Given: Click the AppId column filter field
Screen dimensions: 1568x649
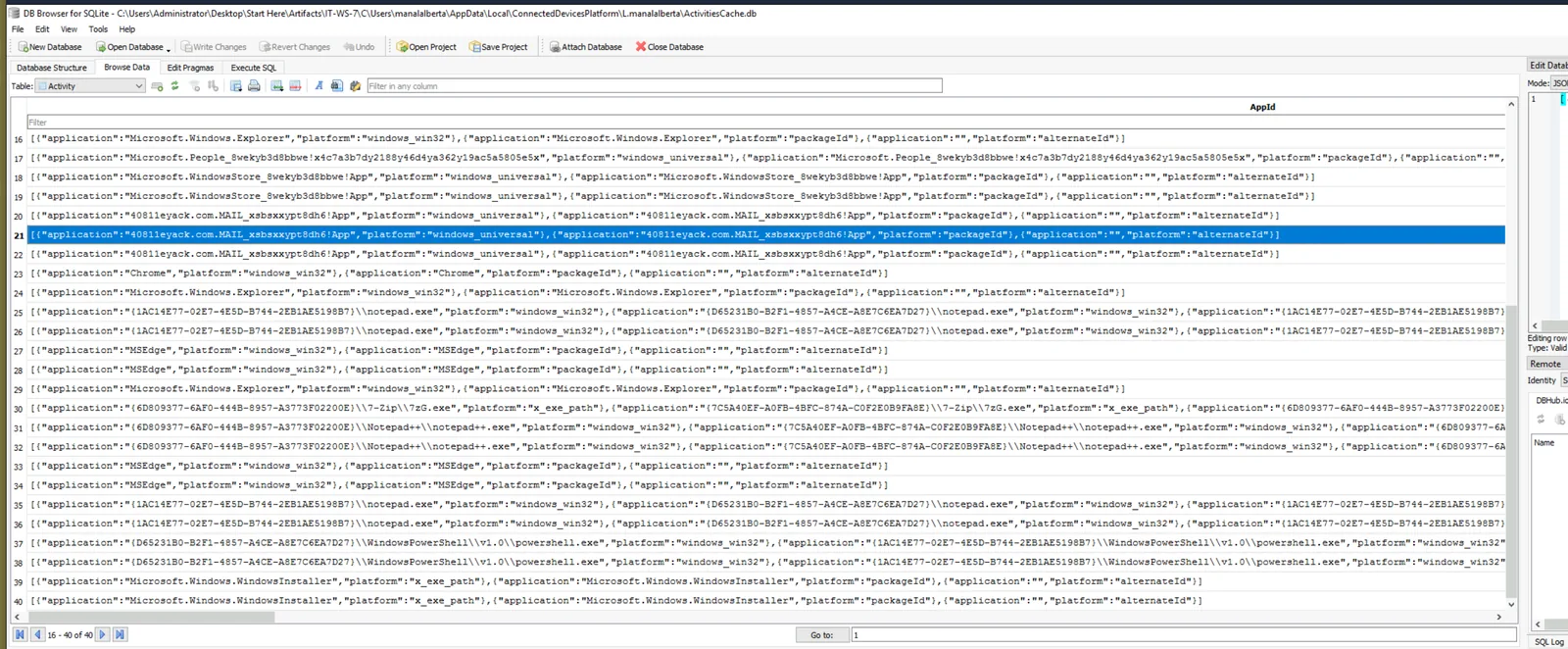Looking at the screenshot, I should point(766,123).
